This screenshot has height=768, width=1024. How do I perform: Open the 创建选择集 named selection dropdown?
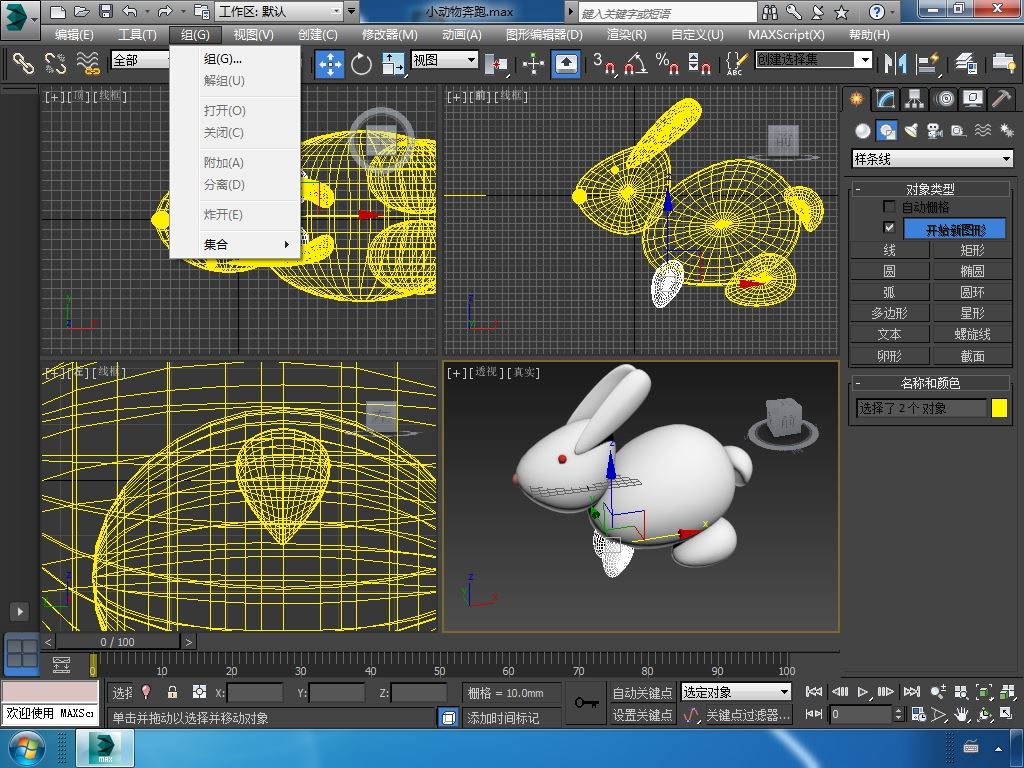tap(814, 59)
